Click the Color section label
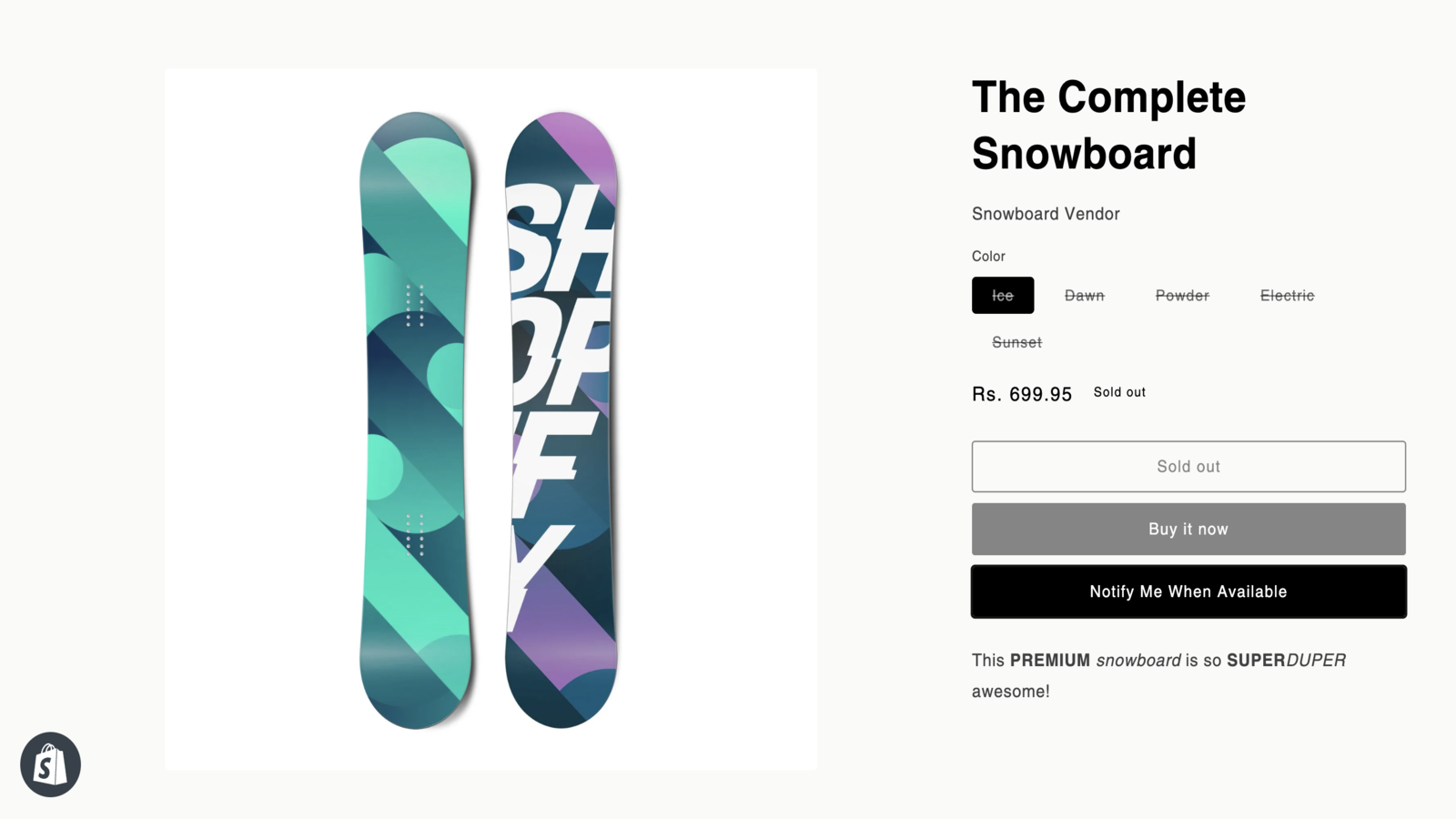Viewport: 1456px width, 819px height. (988, 256)
